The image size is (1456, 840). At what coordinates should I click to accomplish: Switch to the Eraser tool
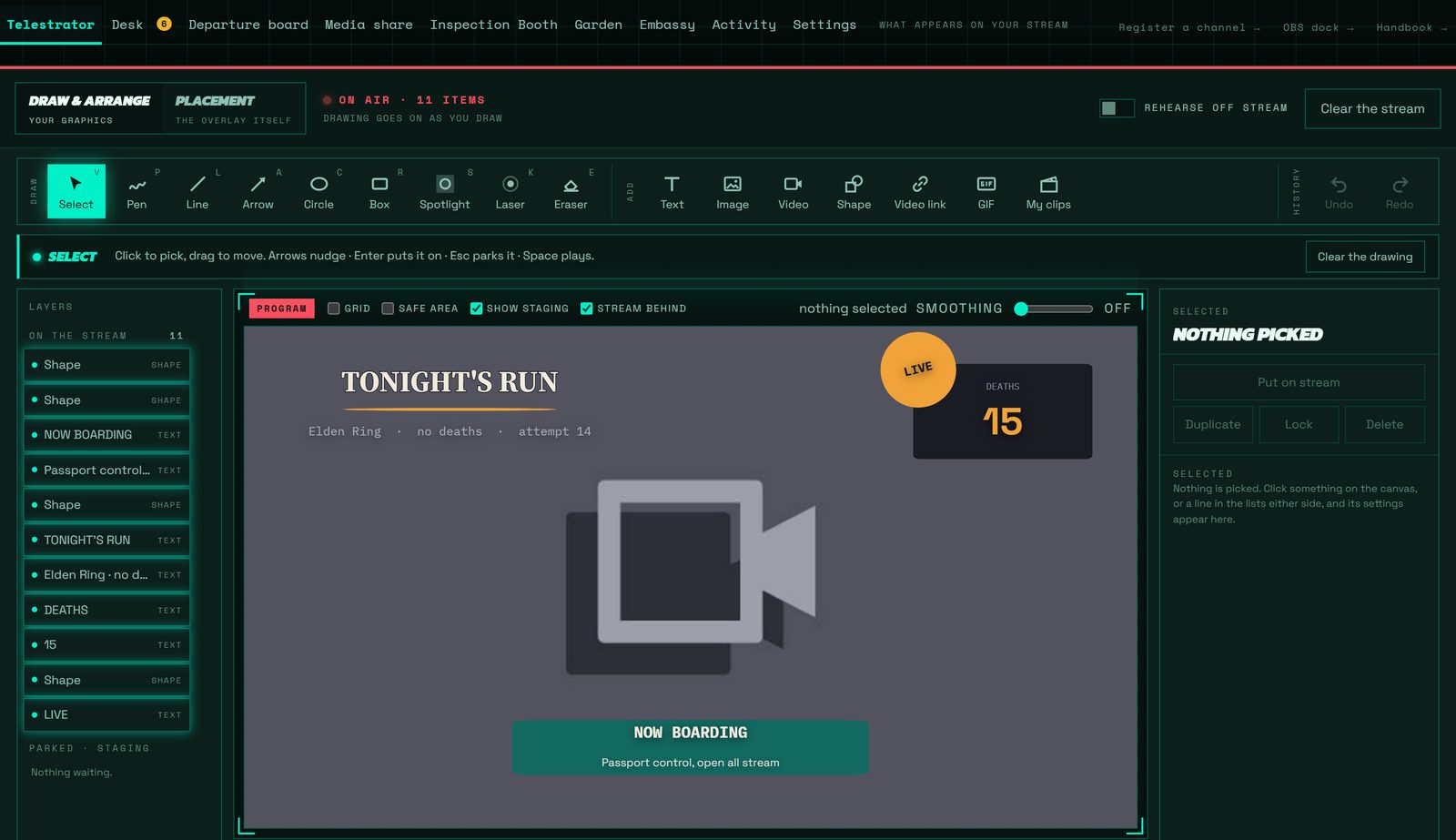pyautogui.click(x=571, y=191)
